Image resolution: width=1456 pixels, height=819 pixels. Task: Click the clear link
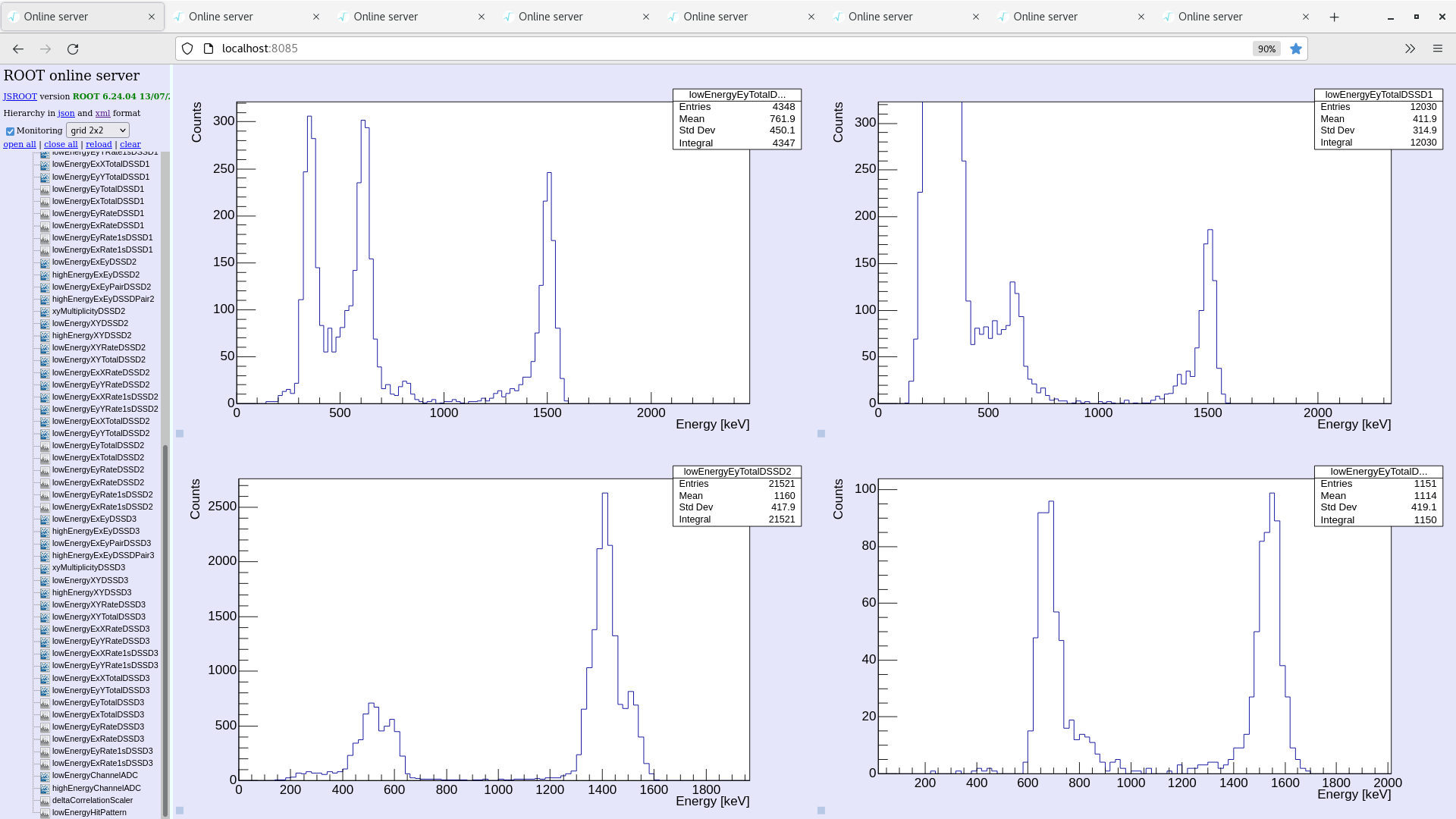tap(130, 144)
